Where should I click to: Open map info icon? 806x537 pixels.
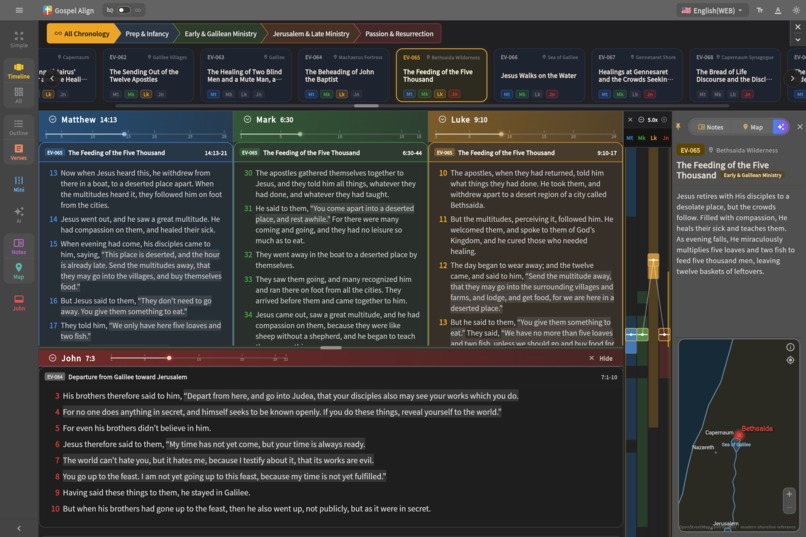coord(790,347)
